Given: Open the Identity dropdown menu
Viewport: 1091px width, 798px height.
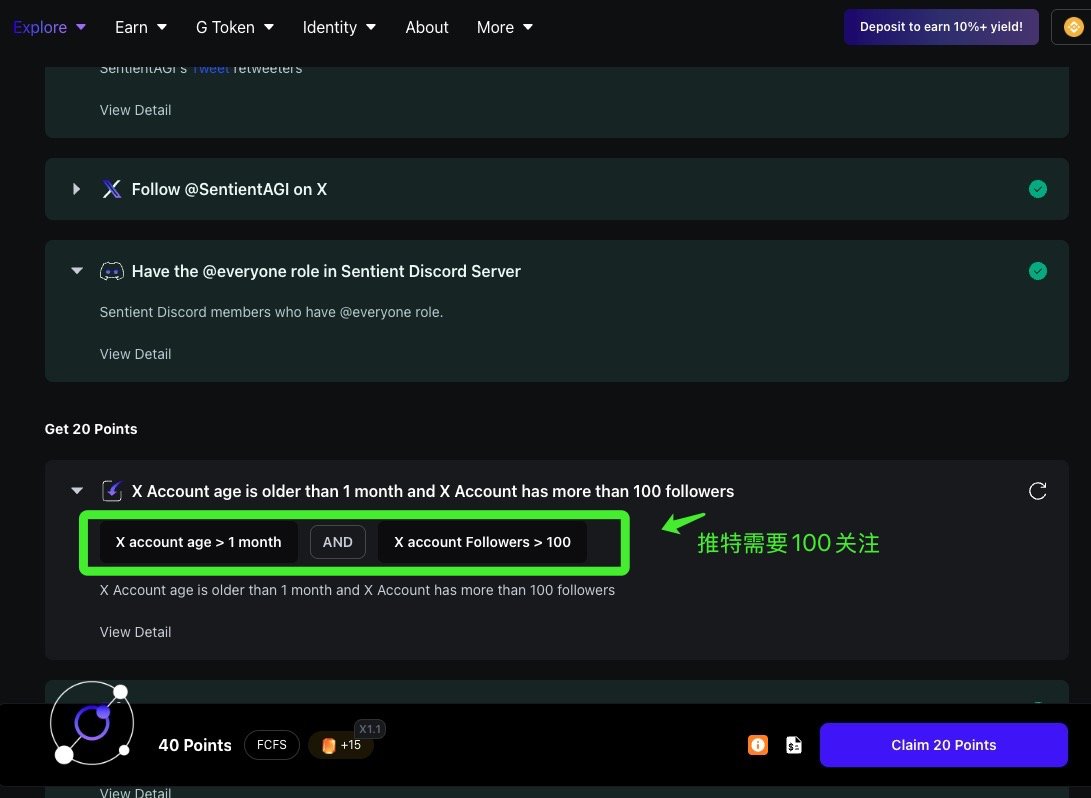Looking at the screenshot, I should (x=339, y=27).
